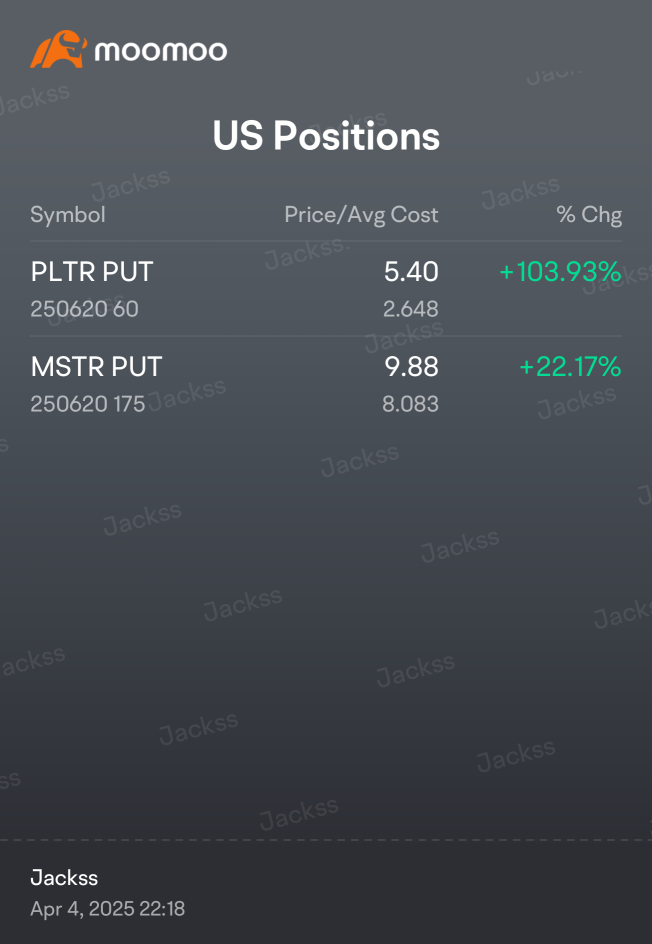Select the US Positions title

[x=326, y=135]
